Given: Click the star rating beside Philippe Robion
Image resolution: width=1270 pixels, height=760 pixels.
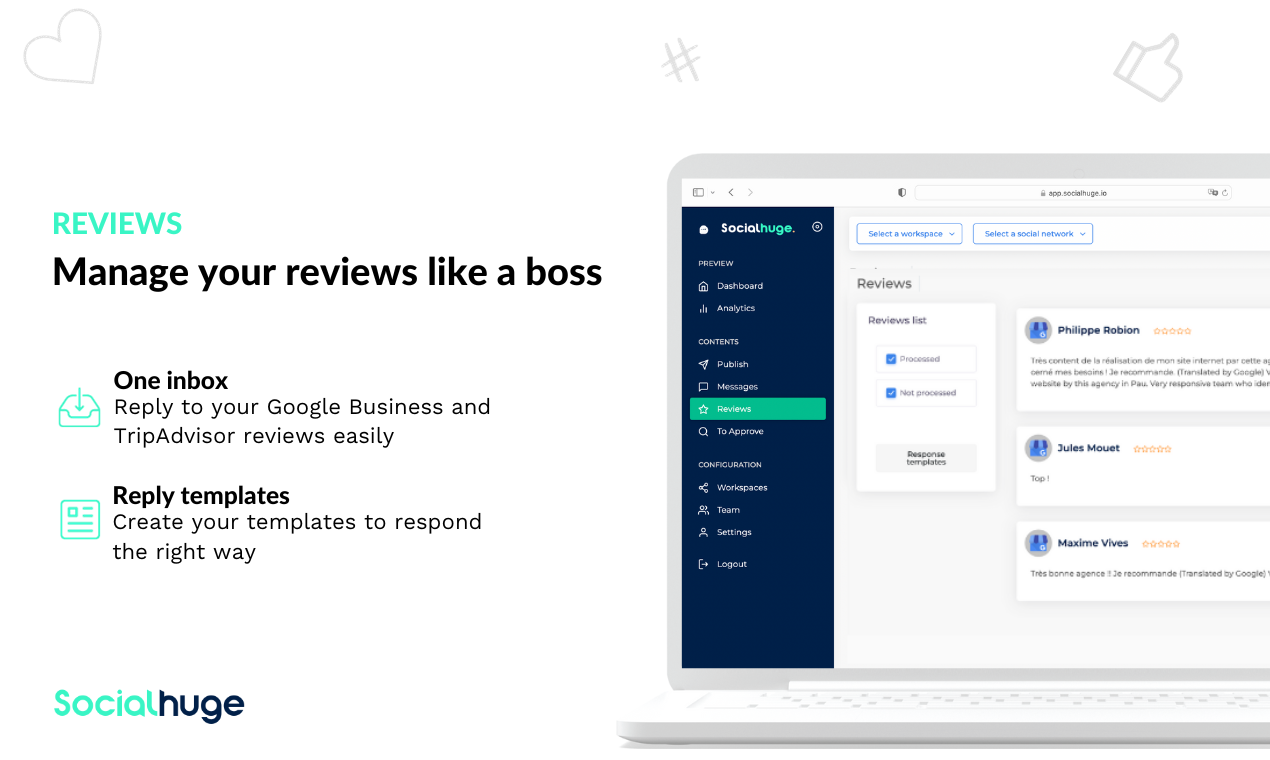Looking at the screenshot, I should 1172,331.
